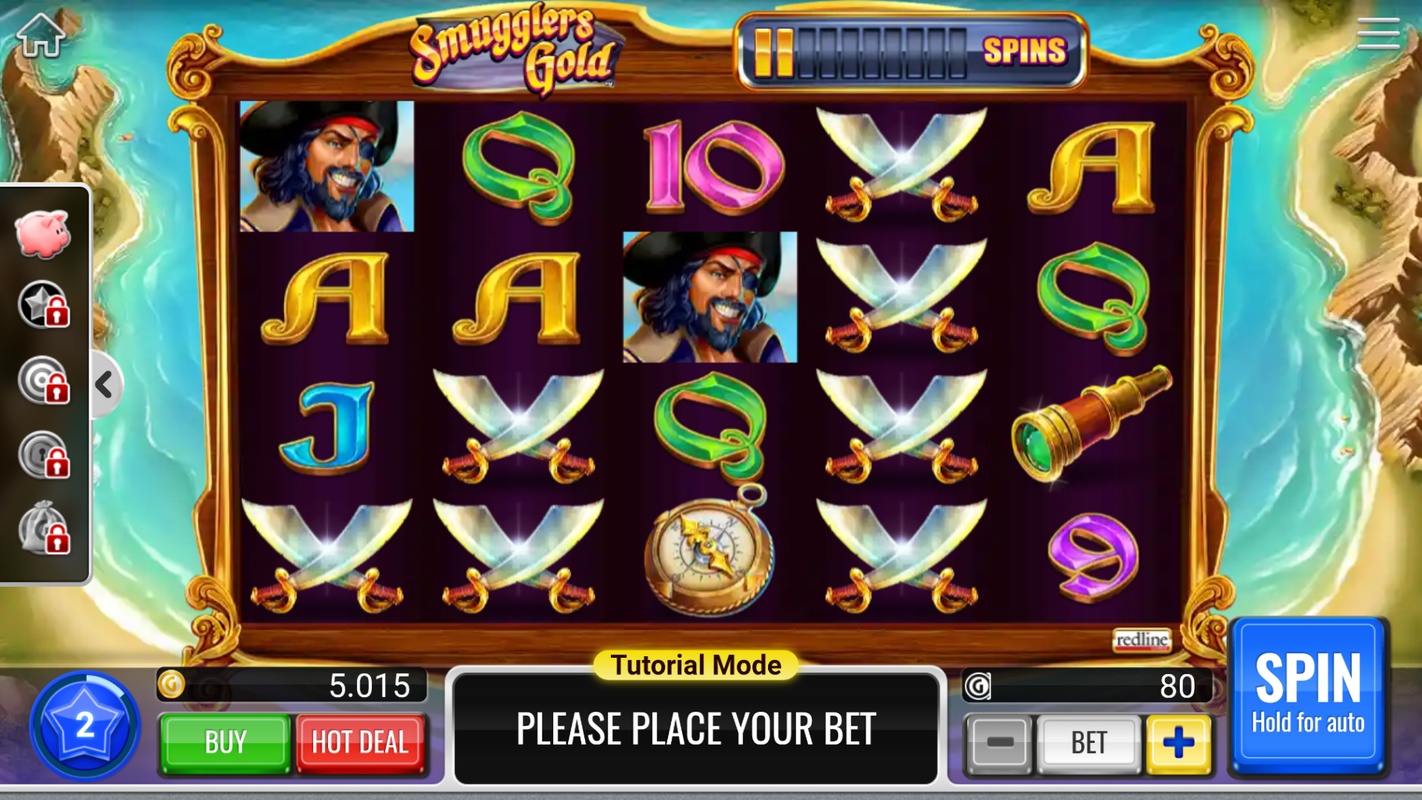The width and height of the screenshot is (1422, 800).
Task: Go to the home screen icon
Action: pos(40,34)
